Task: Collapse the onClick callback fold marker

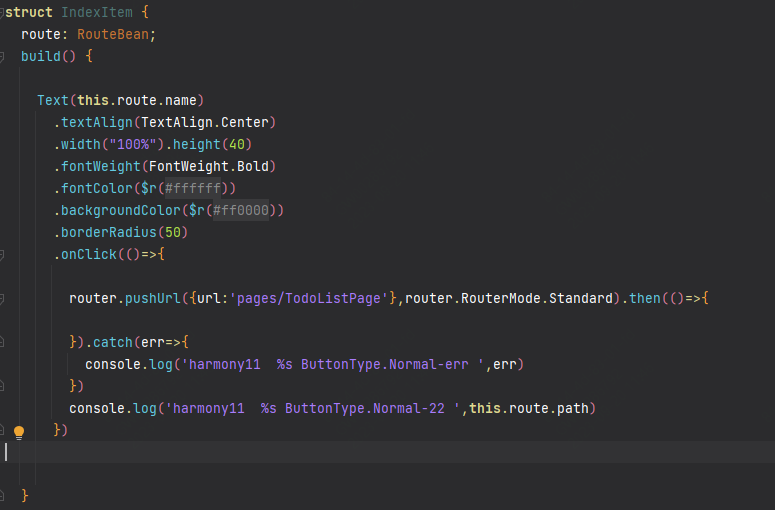Action: coord(1,255)
